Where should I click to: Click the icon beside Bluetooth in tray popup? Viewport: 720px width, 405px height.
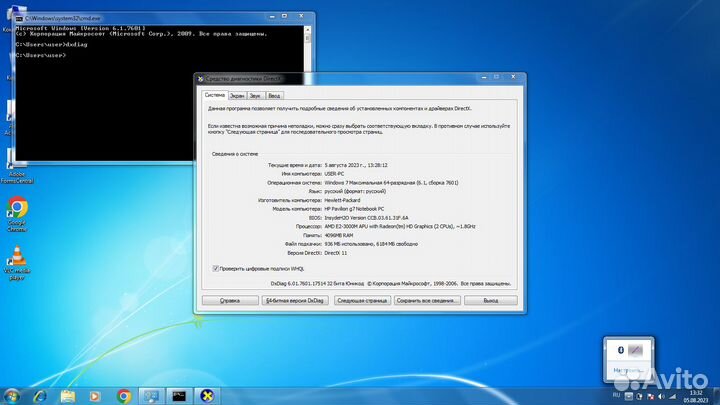(x=636, y=350)
